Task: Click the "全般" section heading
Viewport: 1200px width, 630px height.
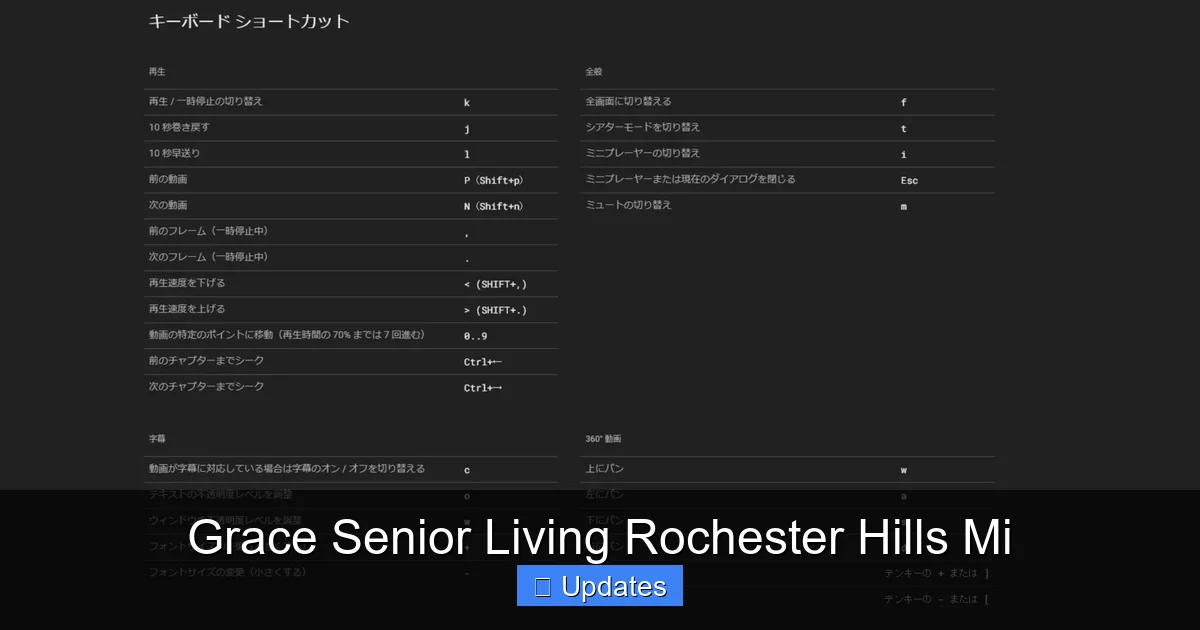Action: (594, 72)
